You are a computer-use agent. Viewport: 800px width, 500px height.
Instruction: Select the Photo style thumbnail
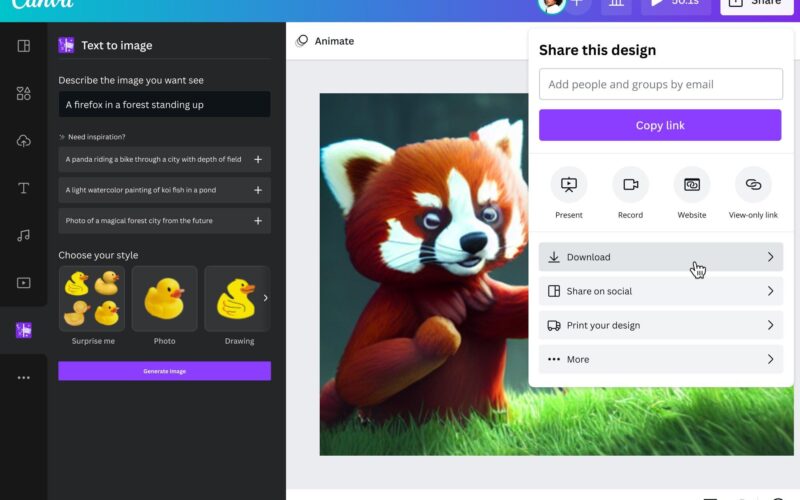click(x=164, y=298)
